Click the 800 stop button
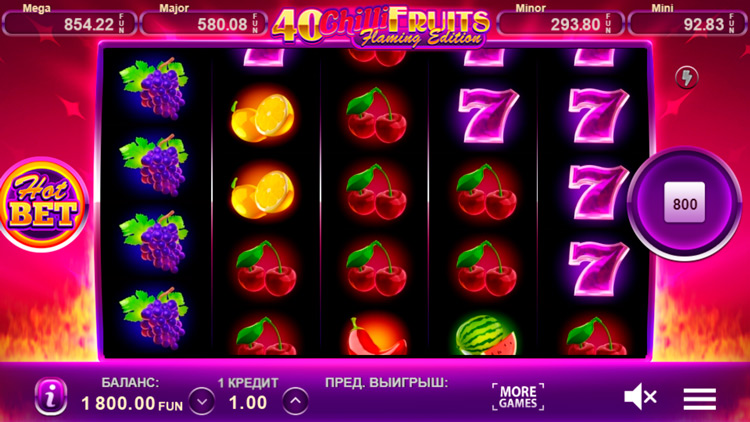Viewport: 750px width, 422px height. pyautogui.click(x=684, y=203)
